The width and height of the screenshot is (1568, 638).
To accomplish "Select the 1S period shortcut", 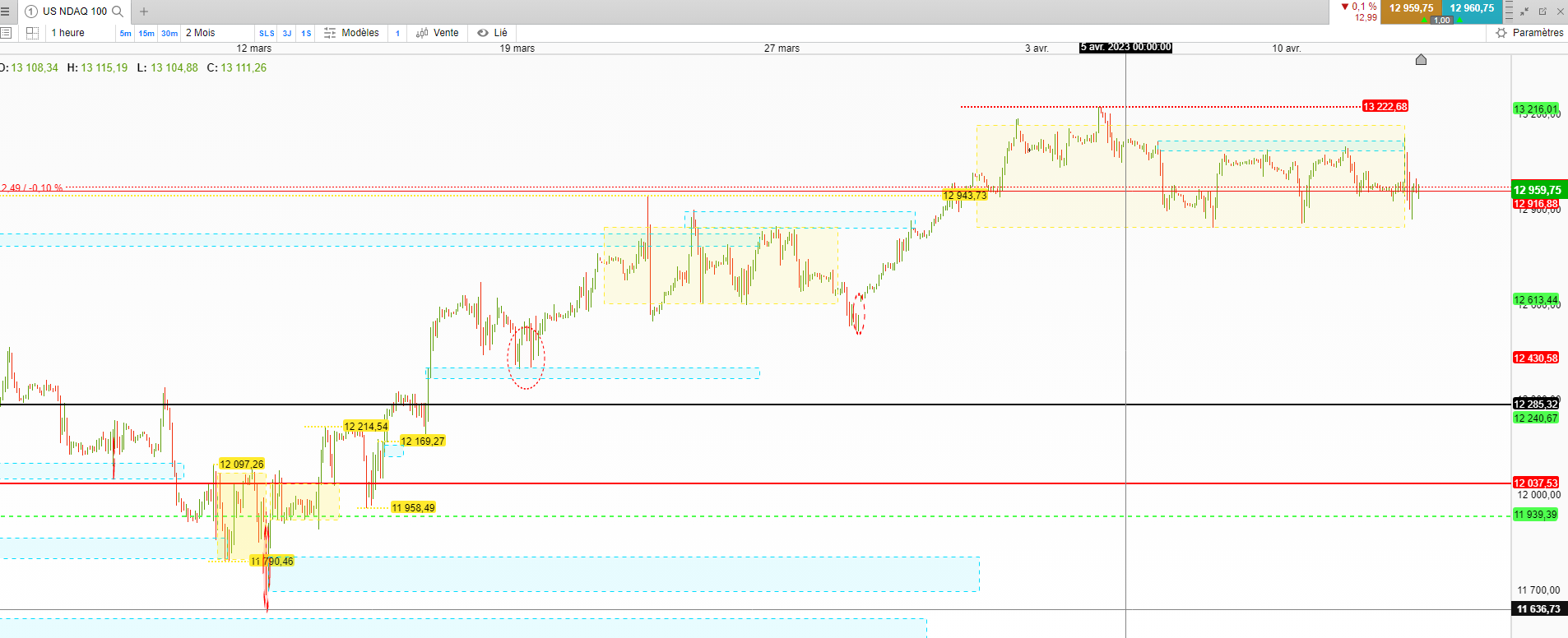I will tap(306, 34).
